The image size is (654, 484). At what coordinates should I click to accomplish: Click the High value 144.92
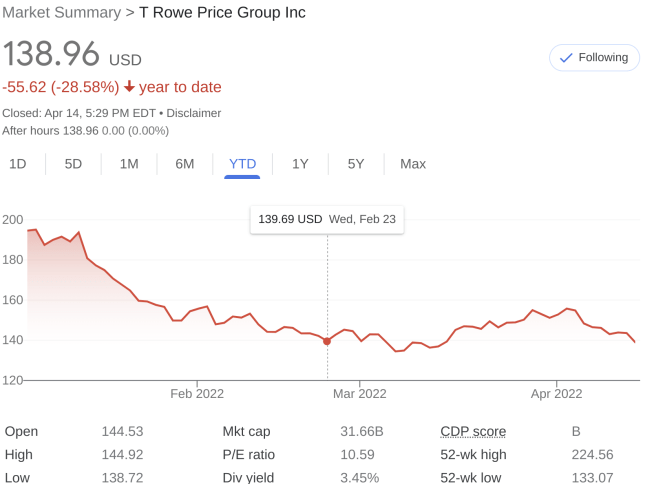(x=122, y=454)
